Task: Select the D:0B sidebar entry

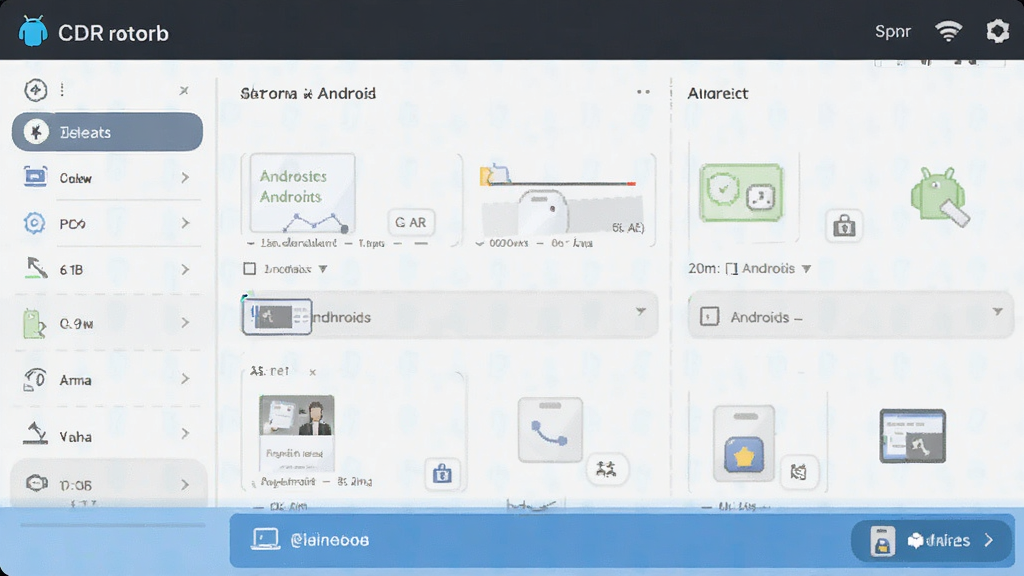Action: coord(108,484)
